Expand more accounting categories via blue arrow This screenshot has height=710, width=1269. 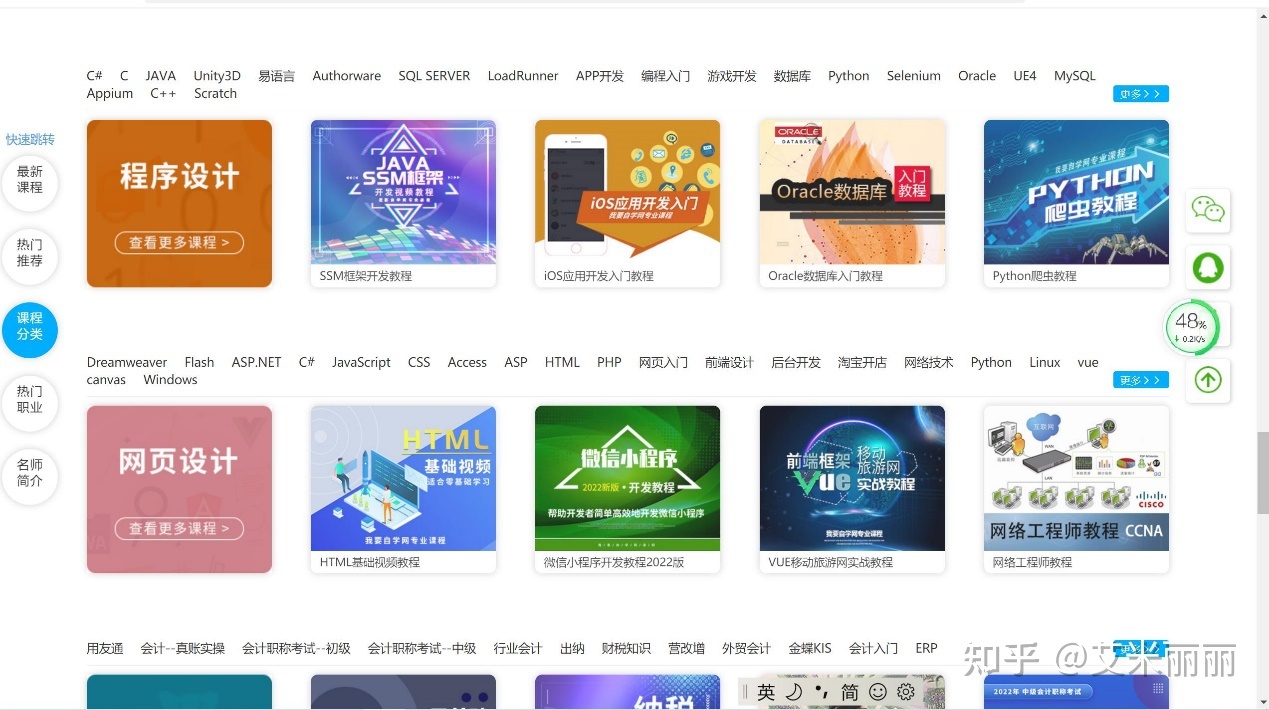coord(1140,648)
